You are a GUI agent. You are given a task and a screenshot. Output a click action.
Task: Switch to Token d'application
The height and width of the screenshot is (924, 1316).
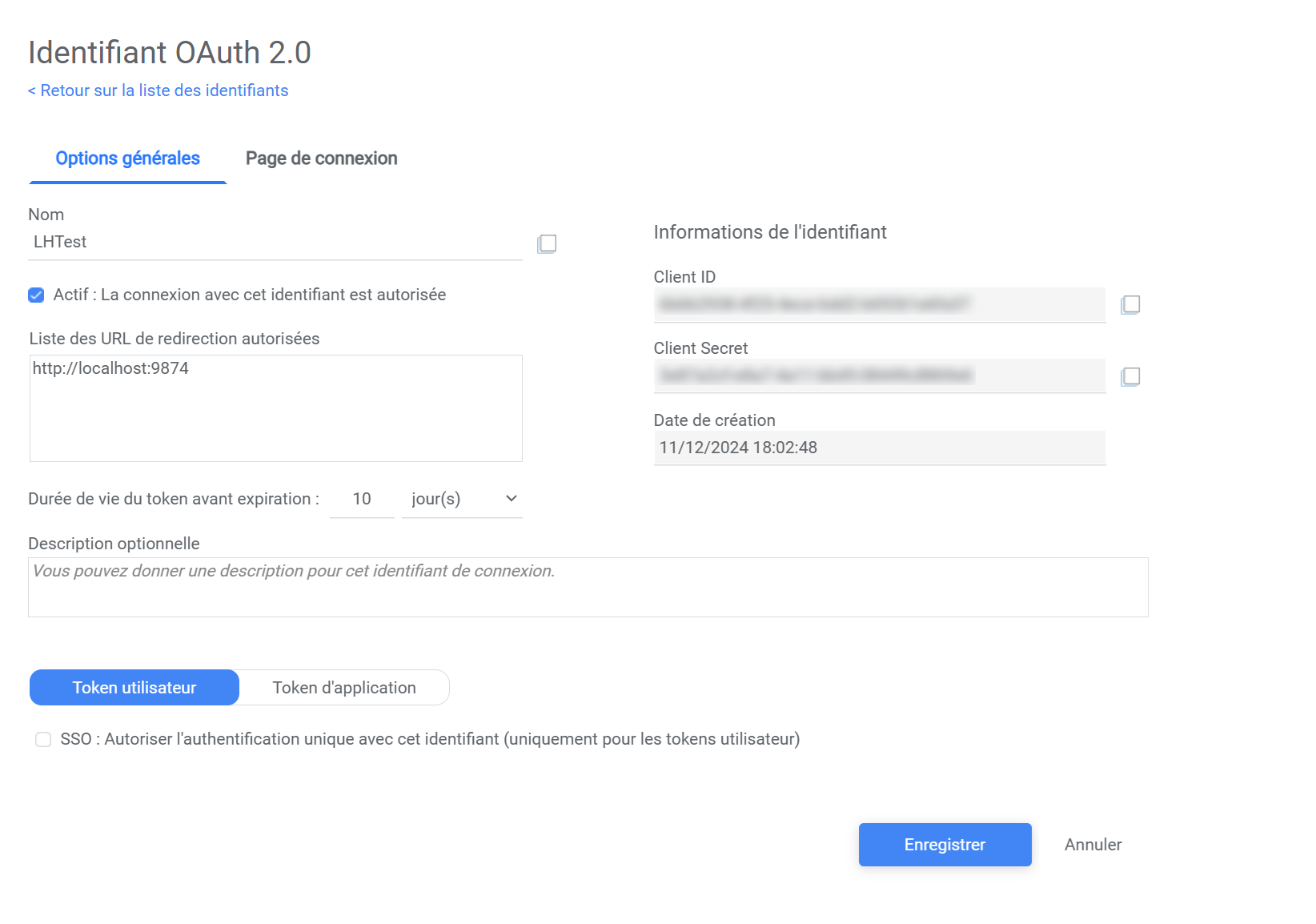click(344, 688)
